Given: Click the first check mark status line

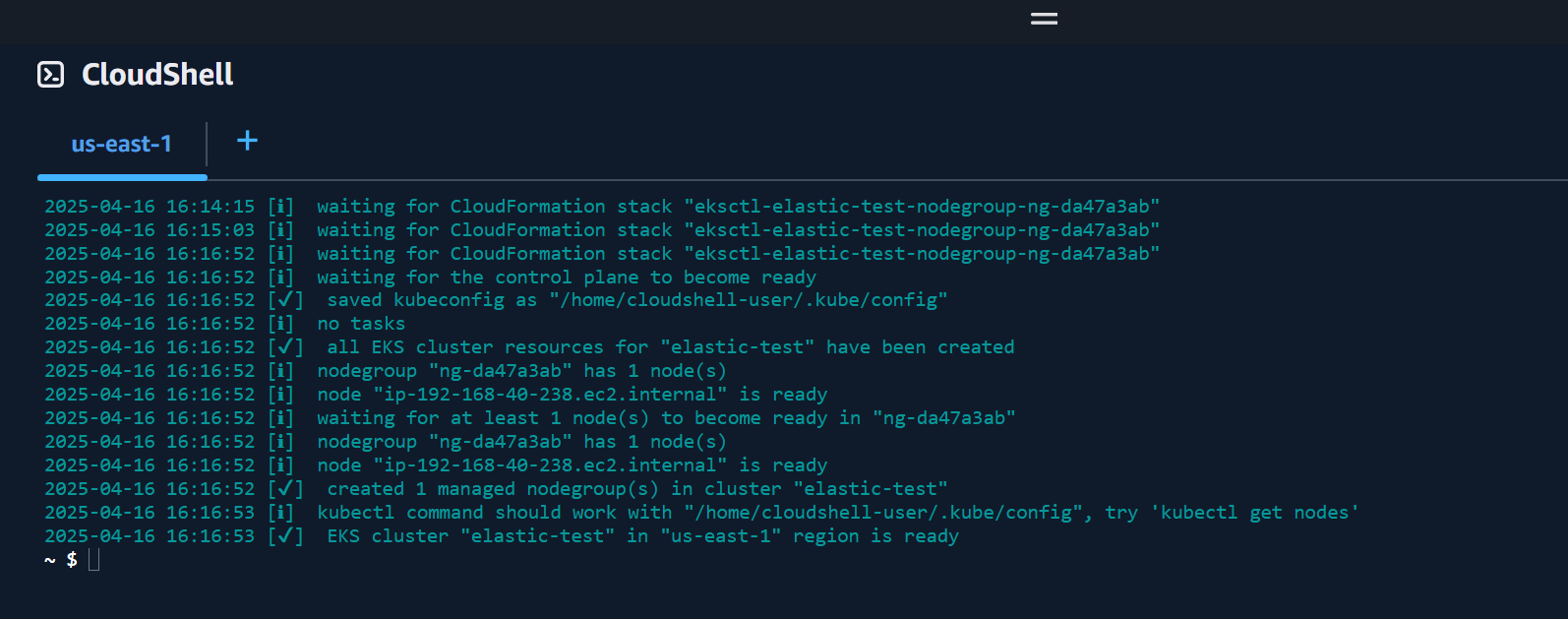Looking at the screenshot, I should [285, 300].
